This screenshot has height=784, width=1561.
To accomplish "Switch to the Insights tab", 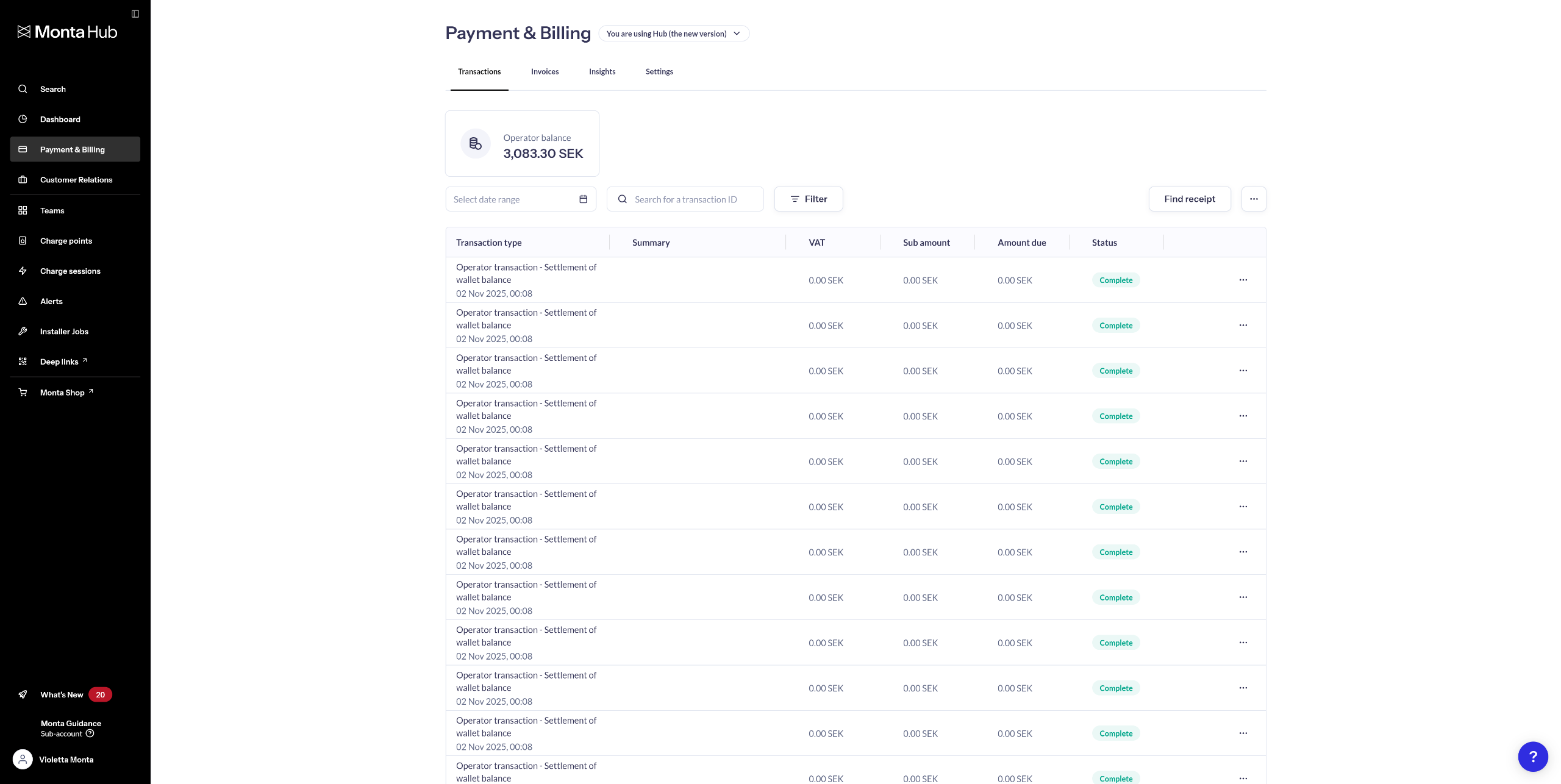I will (602, 71).
